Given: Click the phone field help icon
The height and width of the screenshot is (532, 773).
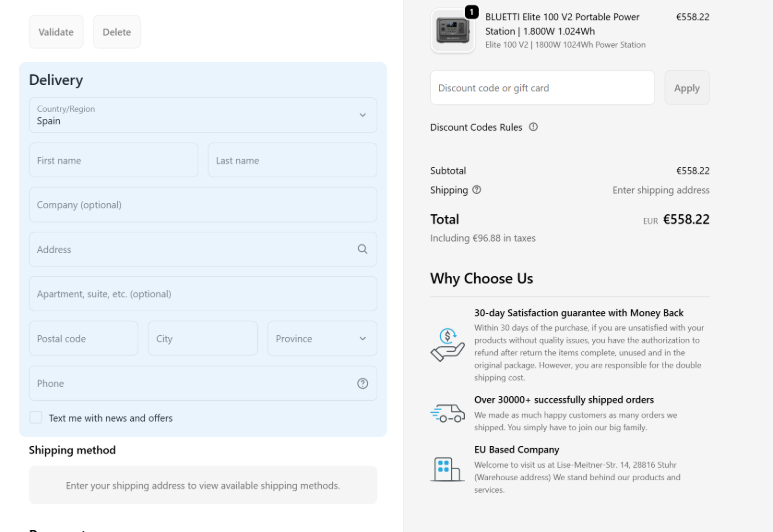Looking at the screenshot, I should coord(362,384).
